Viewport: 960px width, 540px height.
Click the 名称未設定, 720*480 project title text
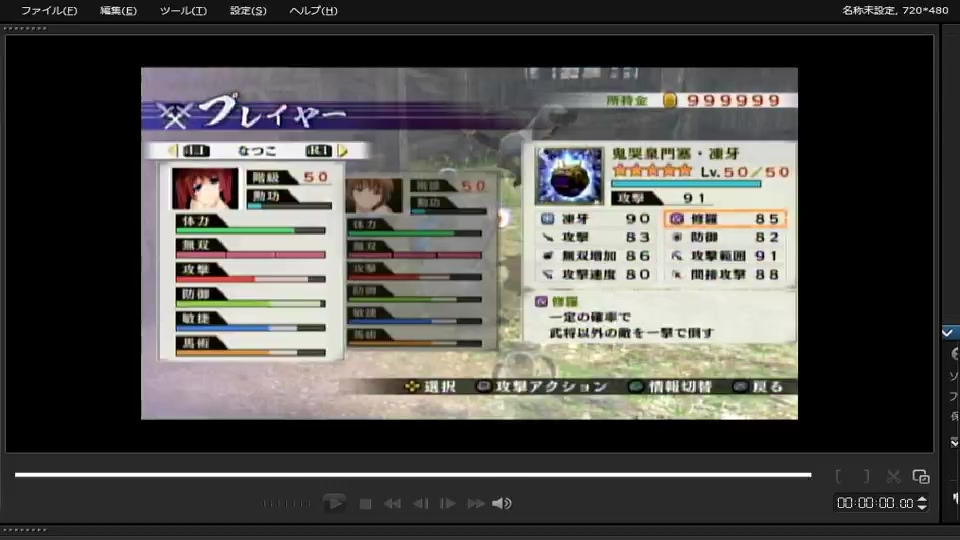pos(895,10)
